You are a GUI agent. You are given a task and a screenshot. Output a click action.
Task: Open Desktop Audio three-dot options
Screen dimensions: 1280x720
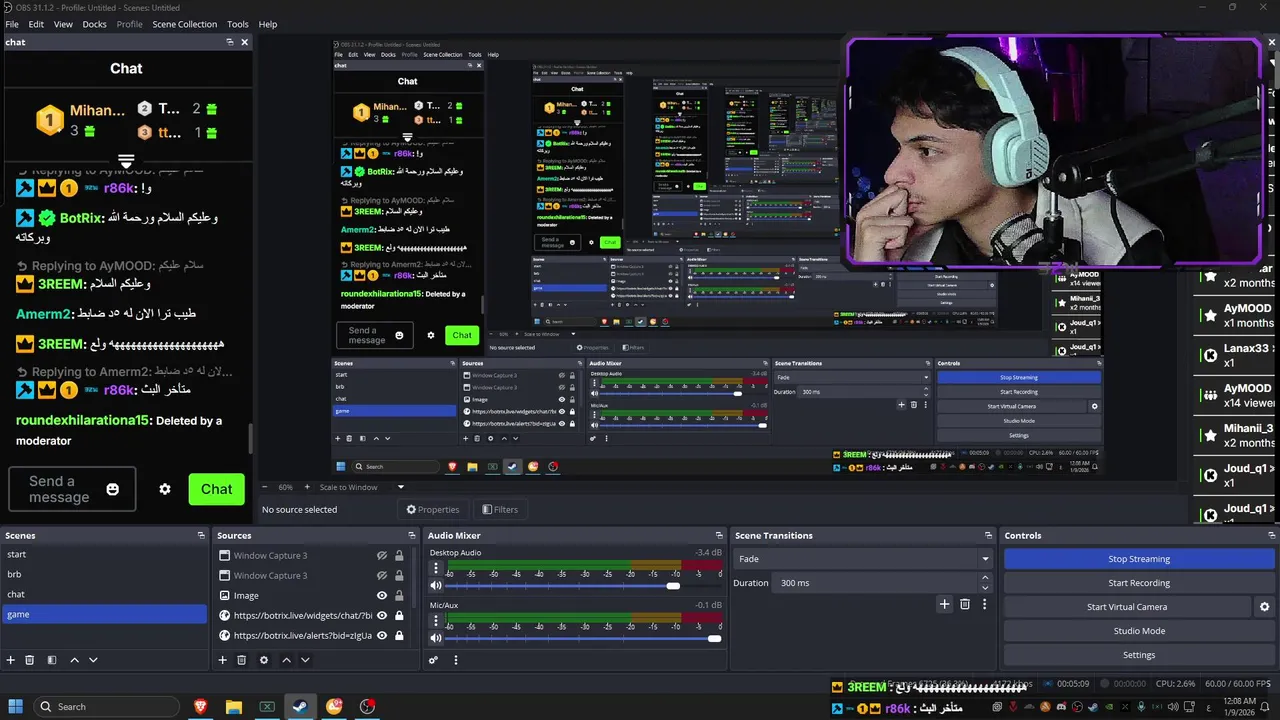click(436, 568)
